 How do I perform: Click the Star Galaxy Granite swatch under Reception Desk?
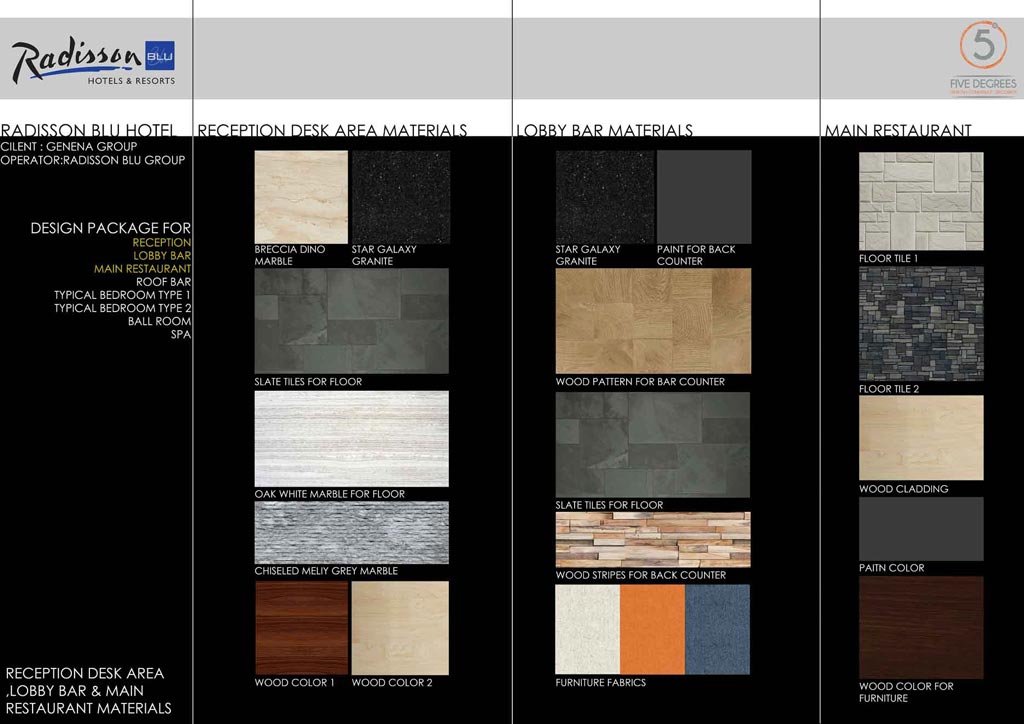tap(400, 197)
